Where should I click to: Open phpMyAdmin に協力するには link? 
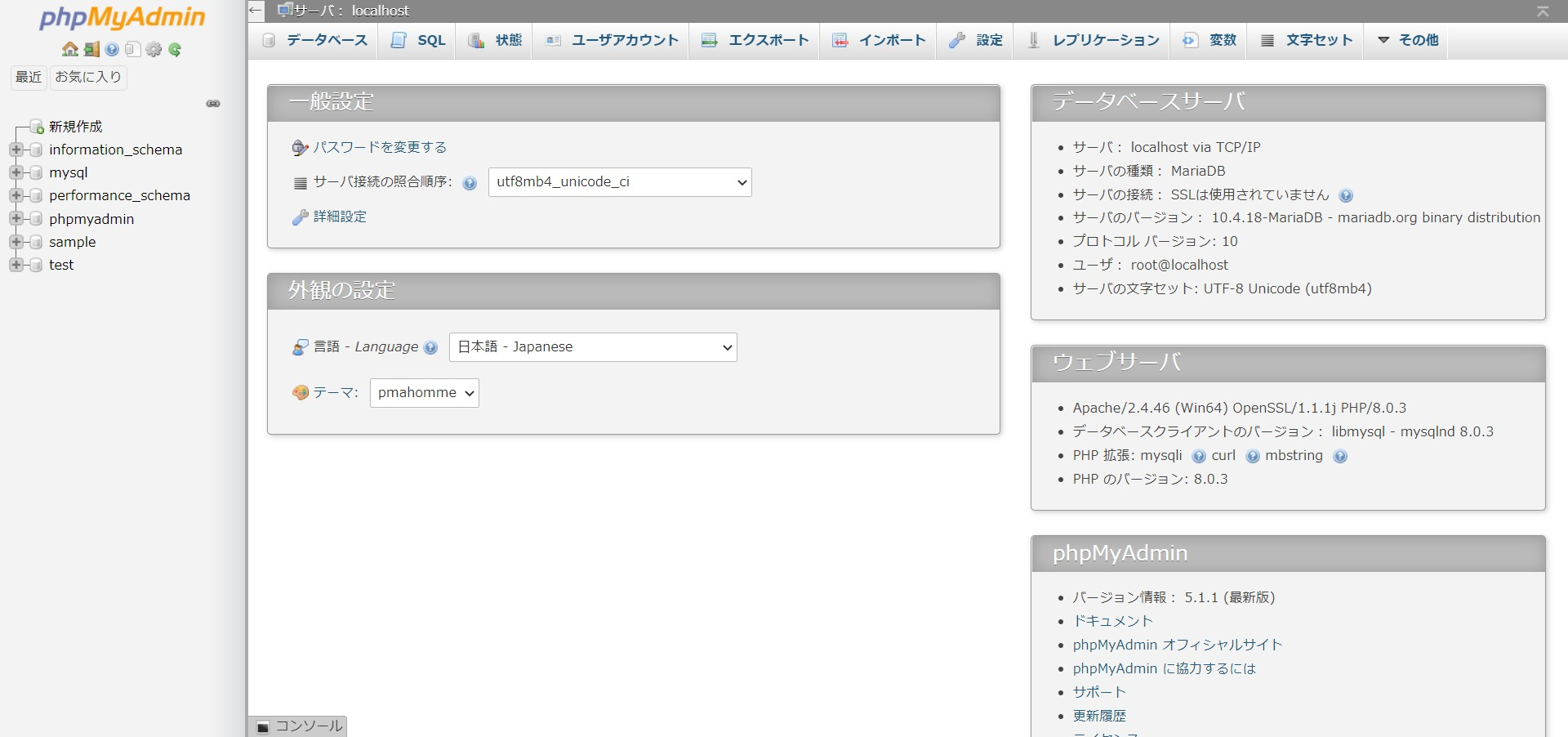(x=1165, y=668)
